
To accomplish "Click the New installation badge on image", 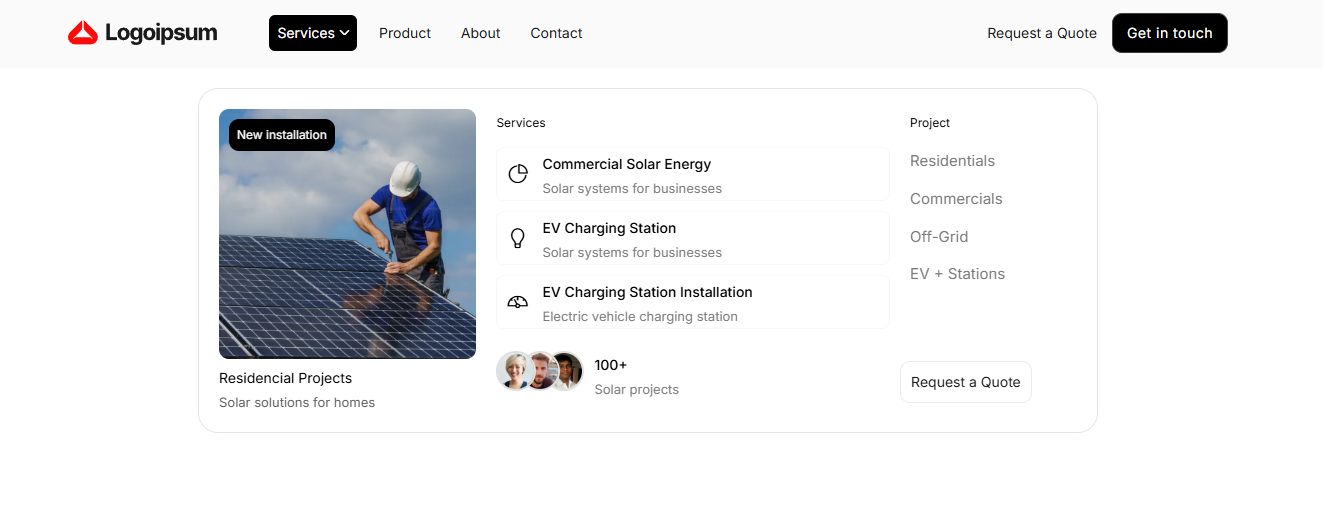I will point(282,135).
